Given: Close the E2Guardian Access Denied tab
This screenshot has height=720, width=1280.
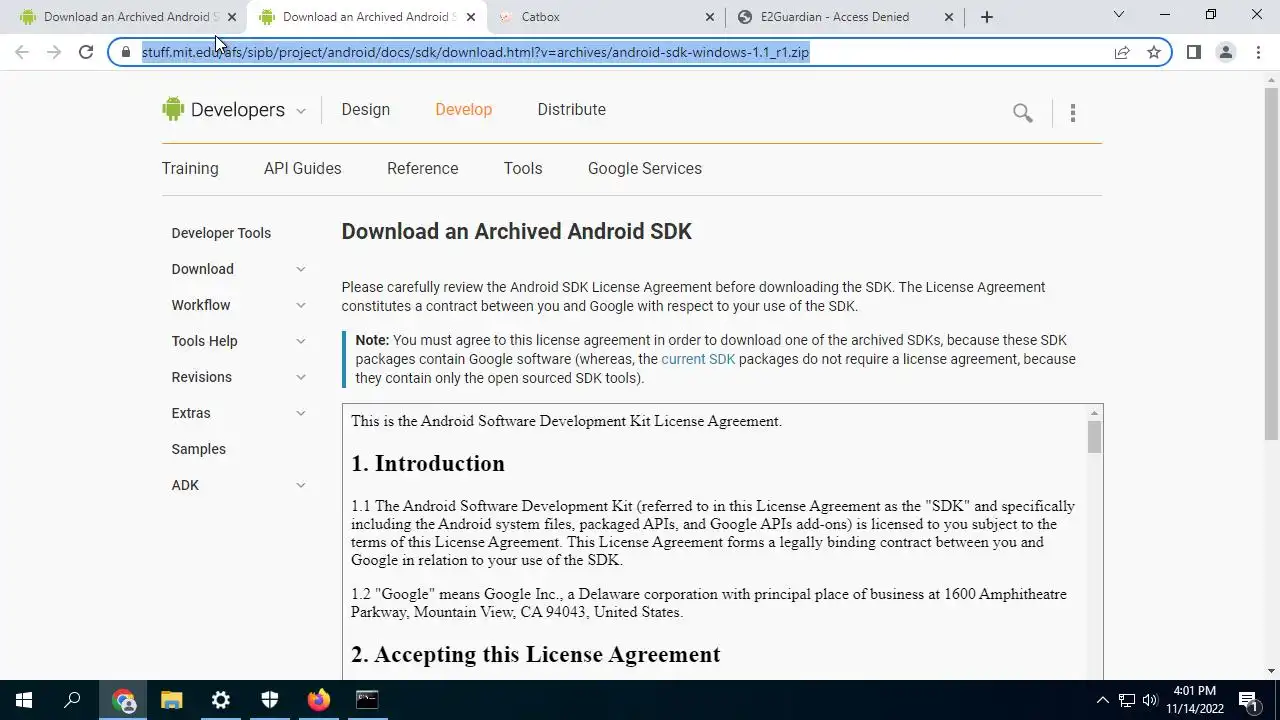Looking at the screenshot, I should (x=949, y=17).
